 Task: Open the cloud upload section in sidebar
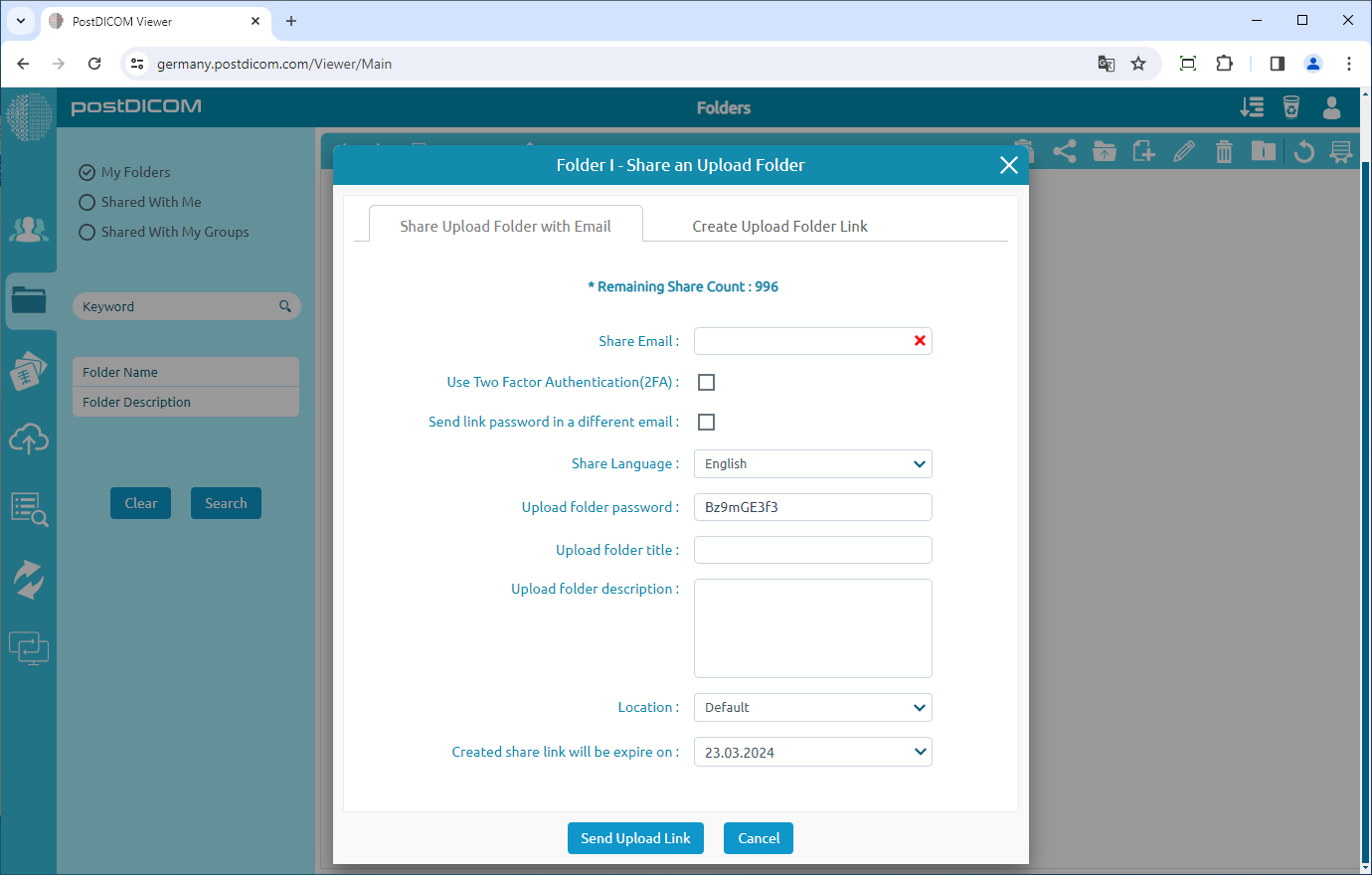29,438
